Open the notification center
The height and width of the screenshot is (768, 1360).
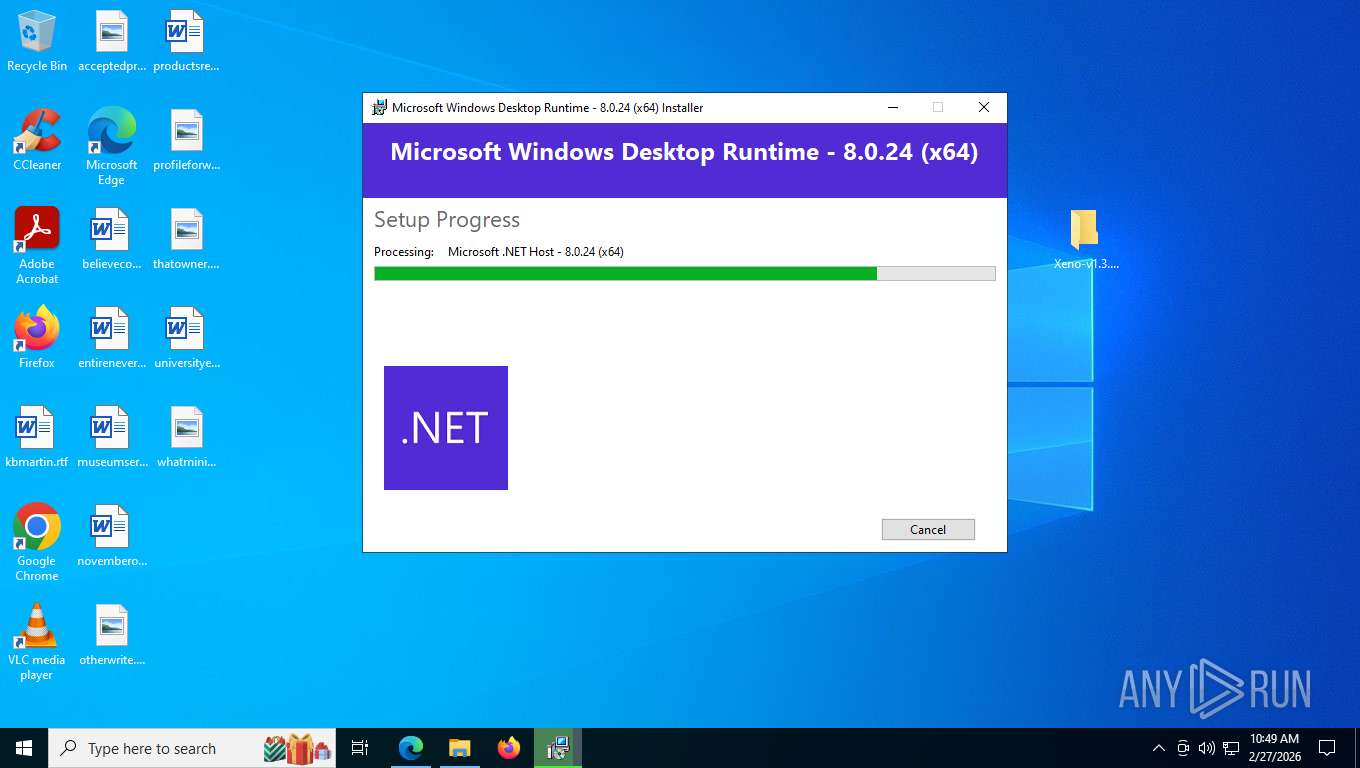[x=1327, y=748]
